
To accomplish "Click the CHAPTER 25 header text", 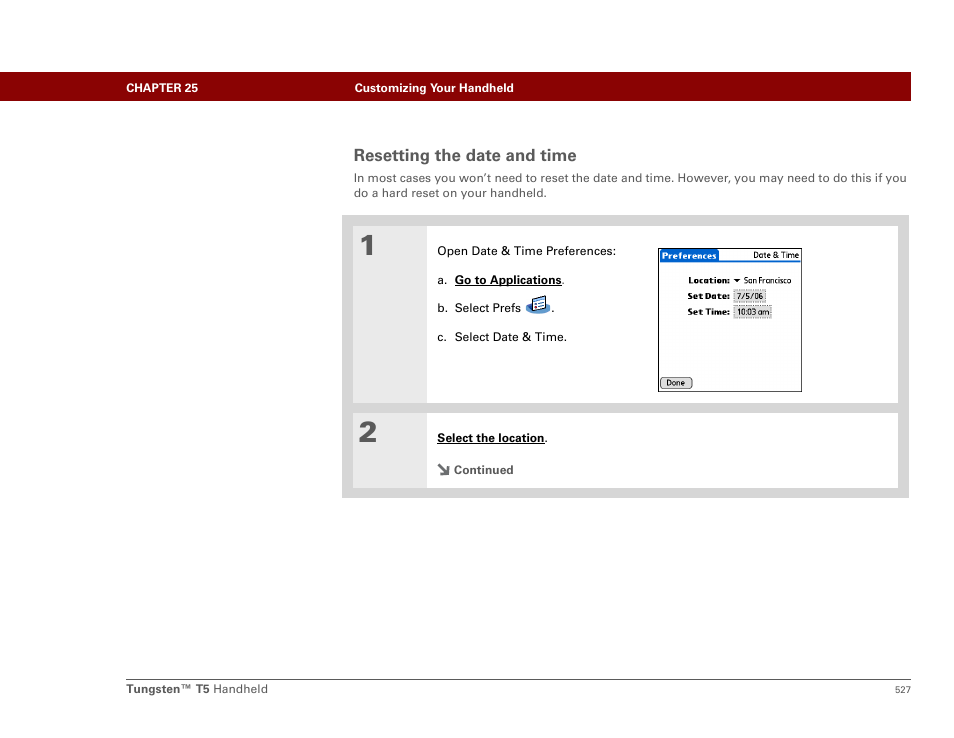I will click(x=162, y=88).
